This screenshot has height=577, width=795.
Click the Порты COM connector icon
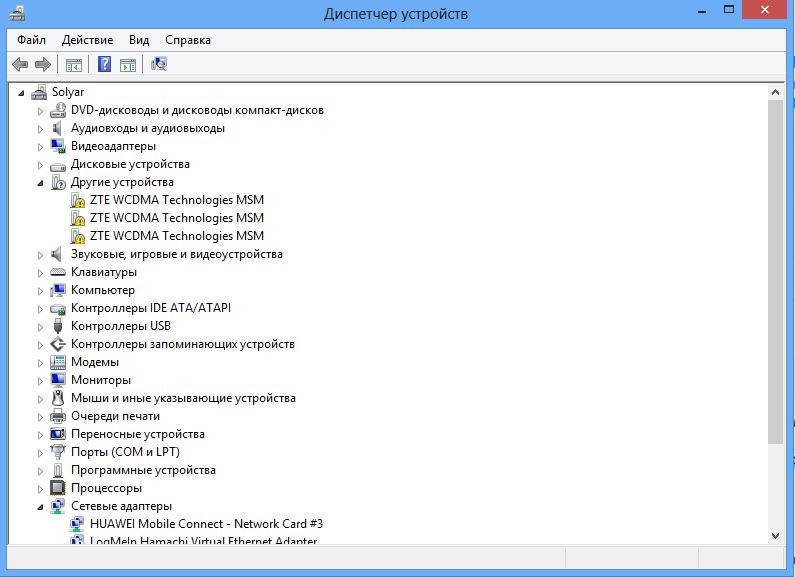(x=58, y=452)
